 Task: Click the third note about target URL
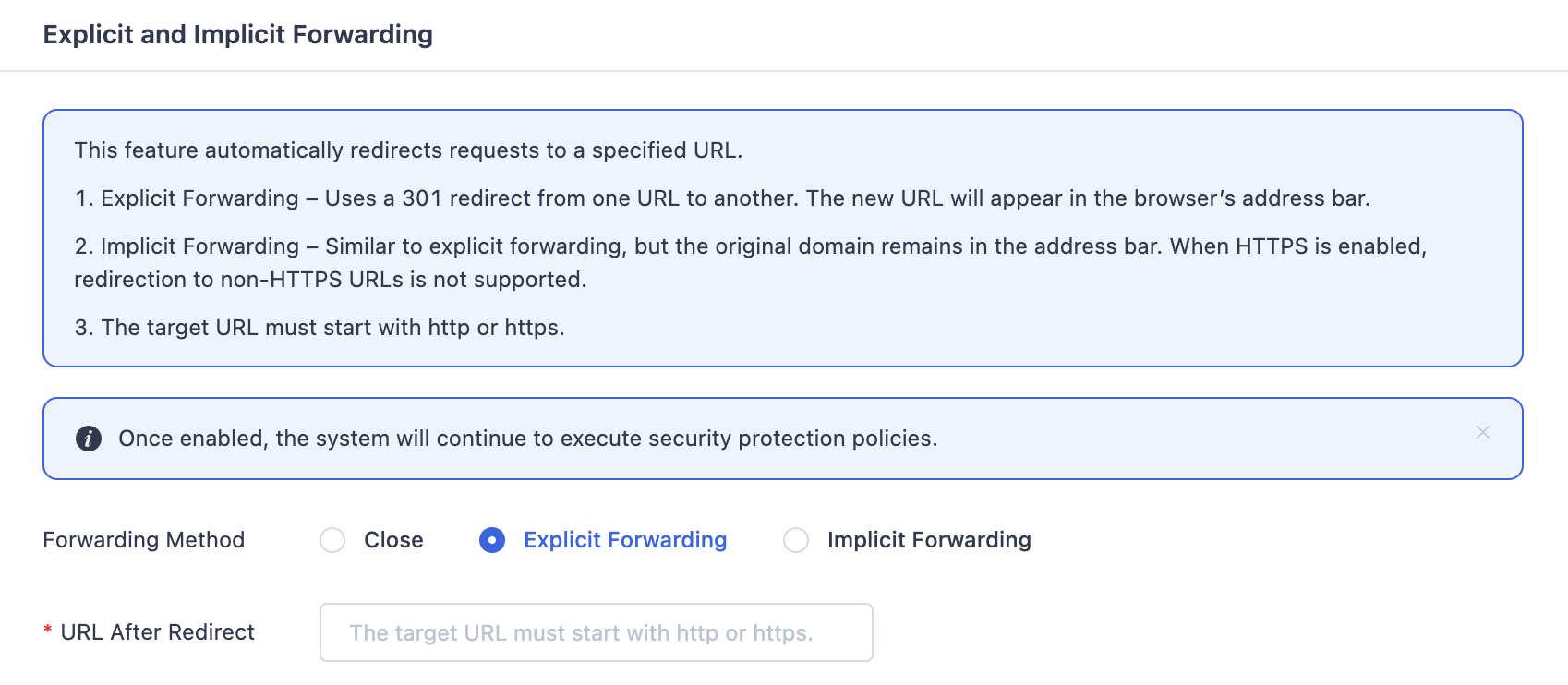320,328
